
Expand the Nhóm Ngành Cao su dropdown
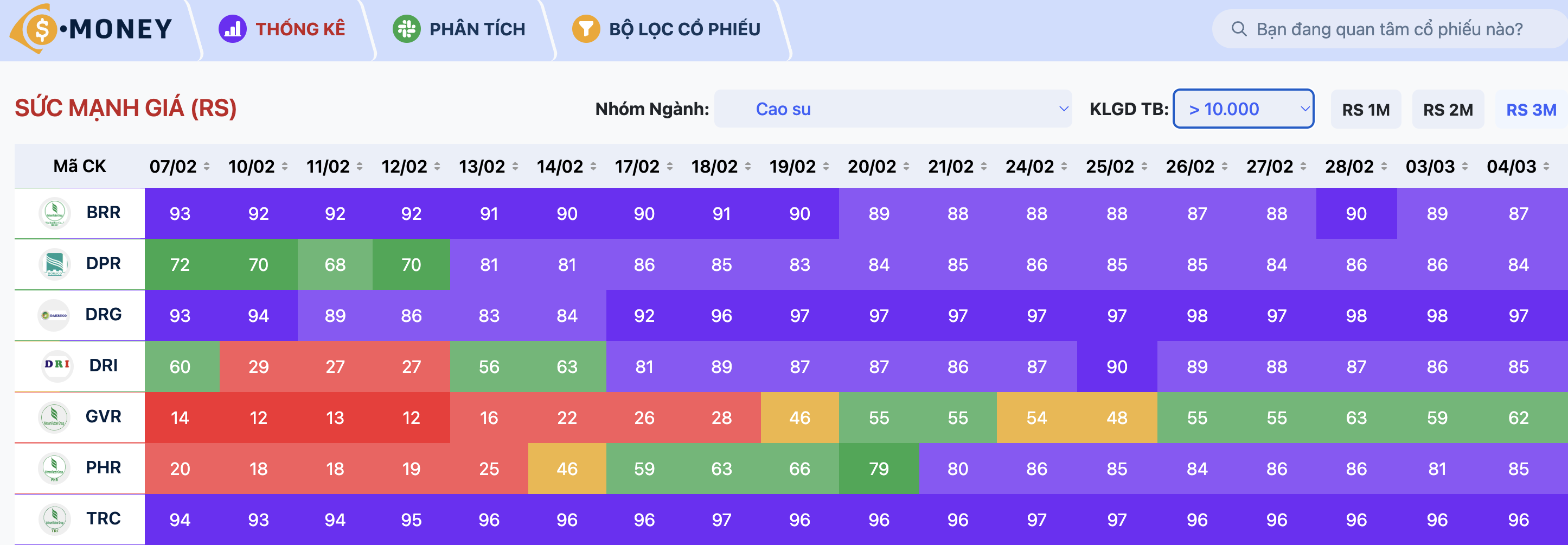(892, 109)
